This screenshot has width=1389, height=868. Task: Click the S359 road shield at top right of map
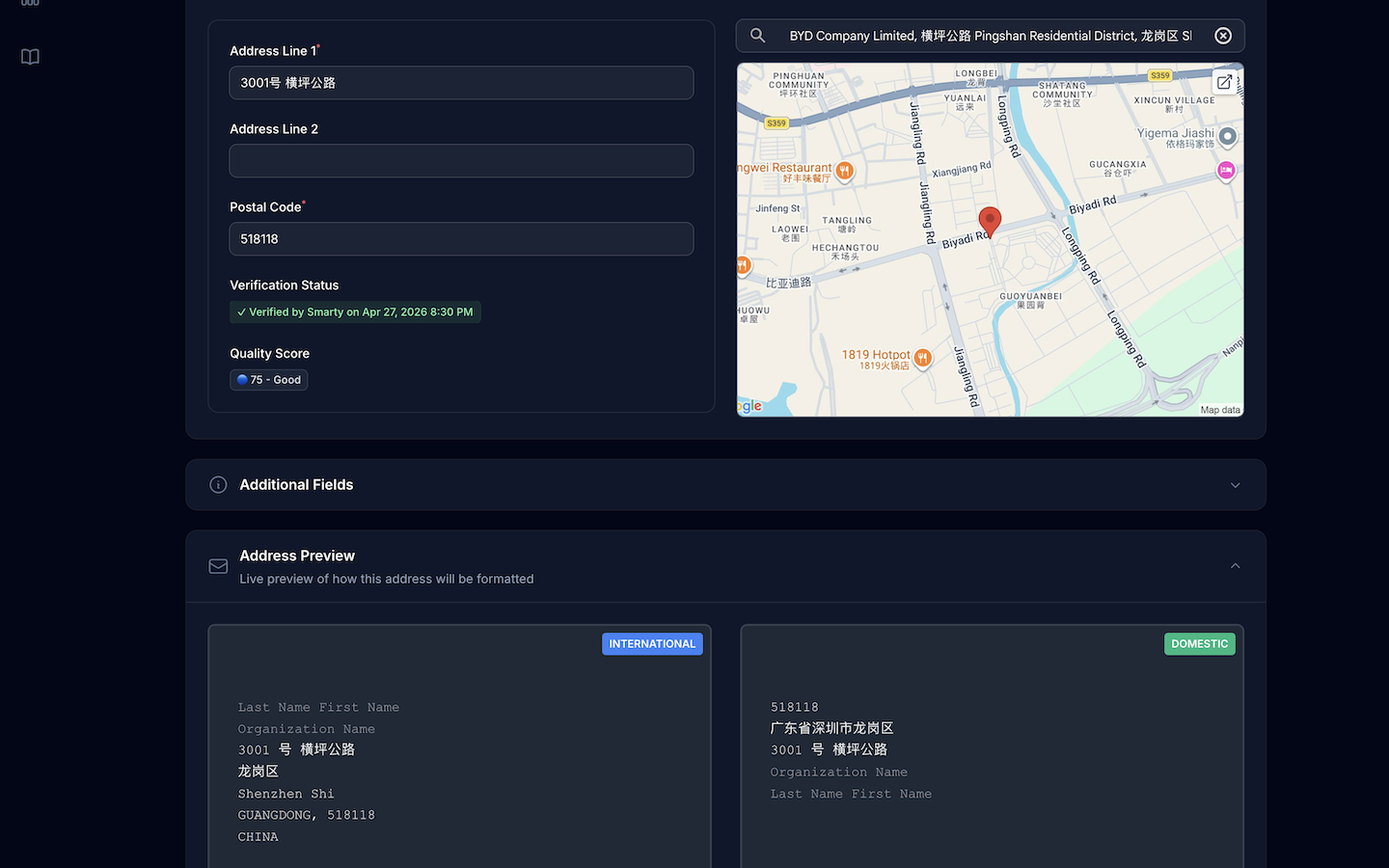point(1160,75)
